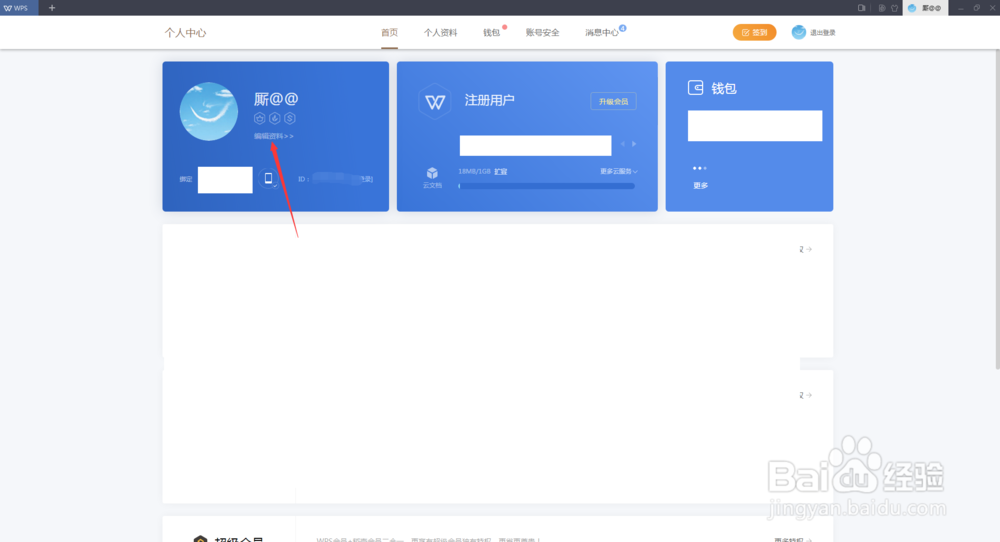Open 编辑资料>> link

pos(274,136)
